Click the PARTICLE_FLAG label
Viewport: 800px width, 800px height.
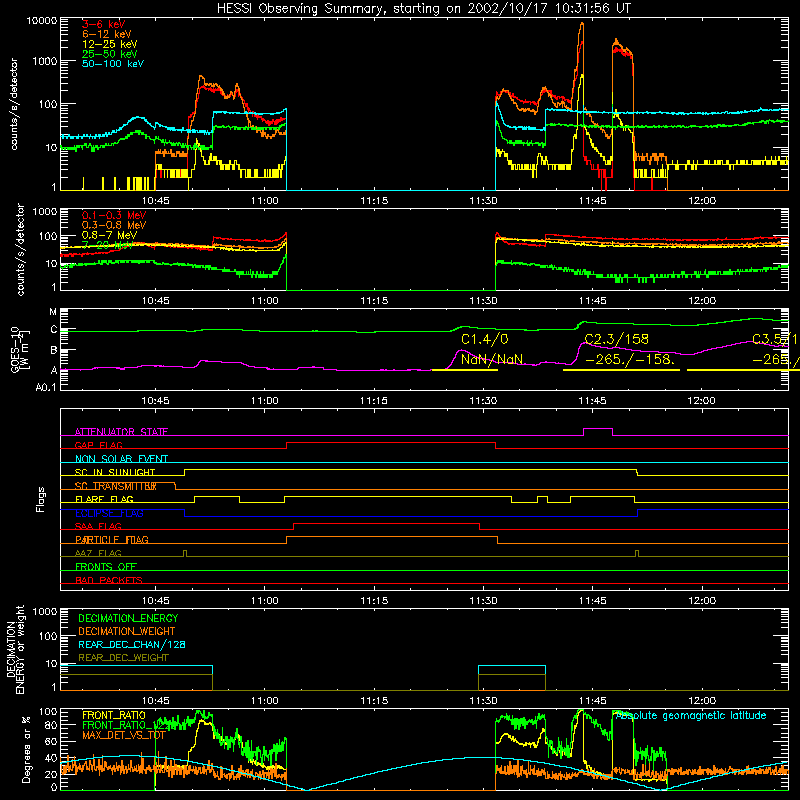[112, 540]
